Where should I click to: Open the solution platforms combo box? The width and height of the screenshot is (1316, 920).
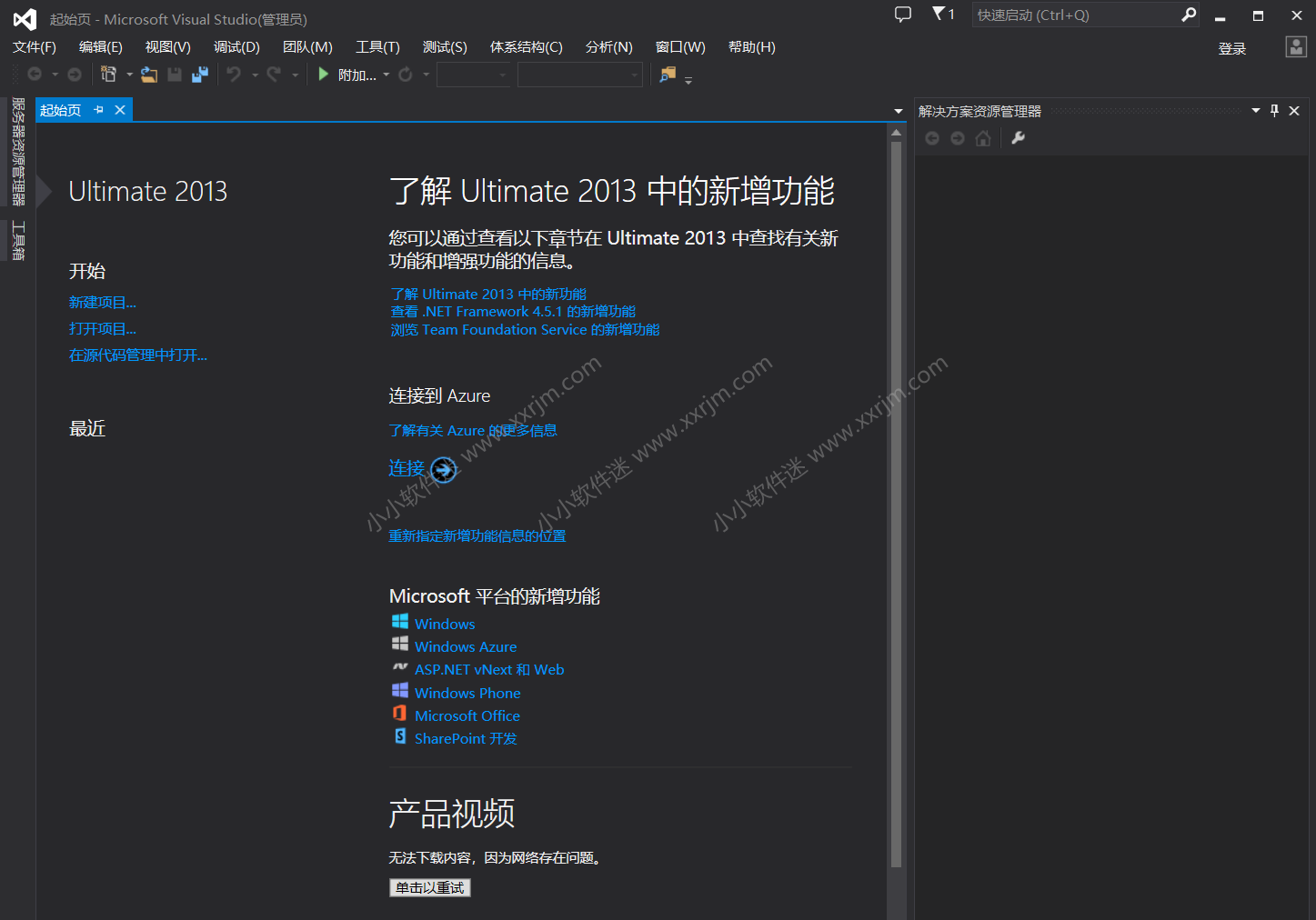point(580,75)
